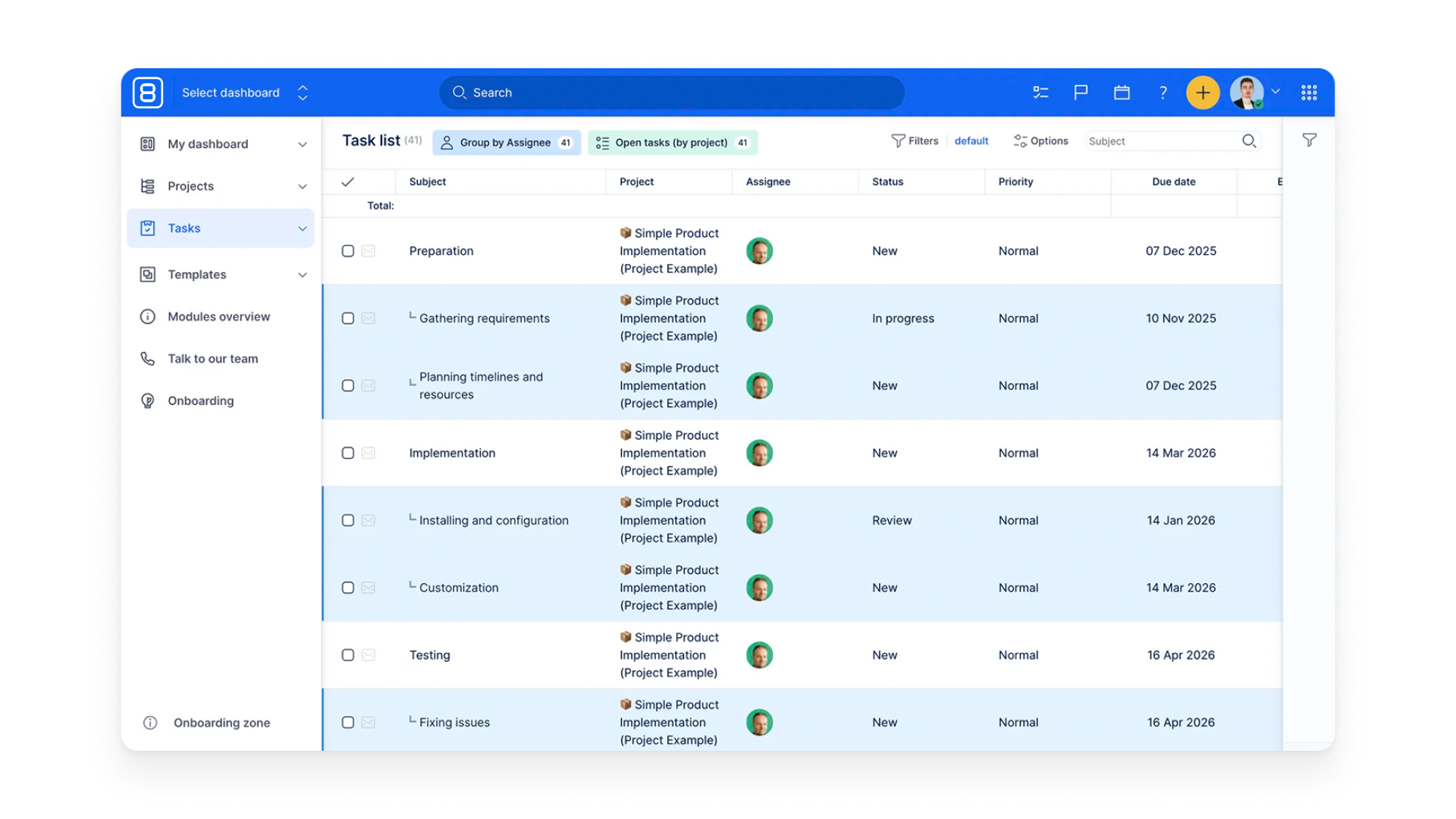Open the Filters button
The image size is (1456, 819).
(x=915, y=141)
